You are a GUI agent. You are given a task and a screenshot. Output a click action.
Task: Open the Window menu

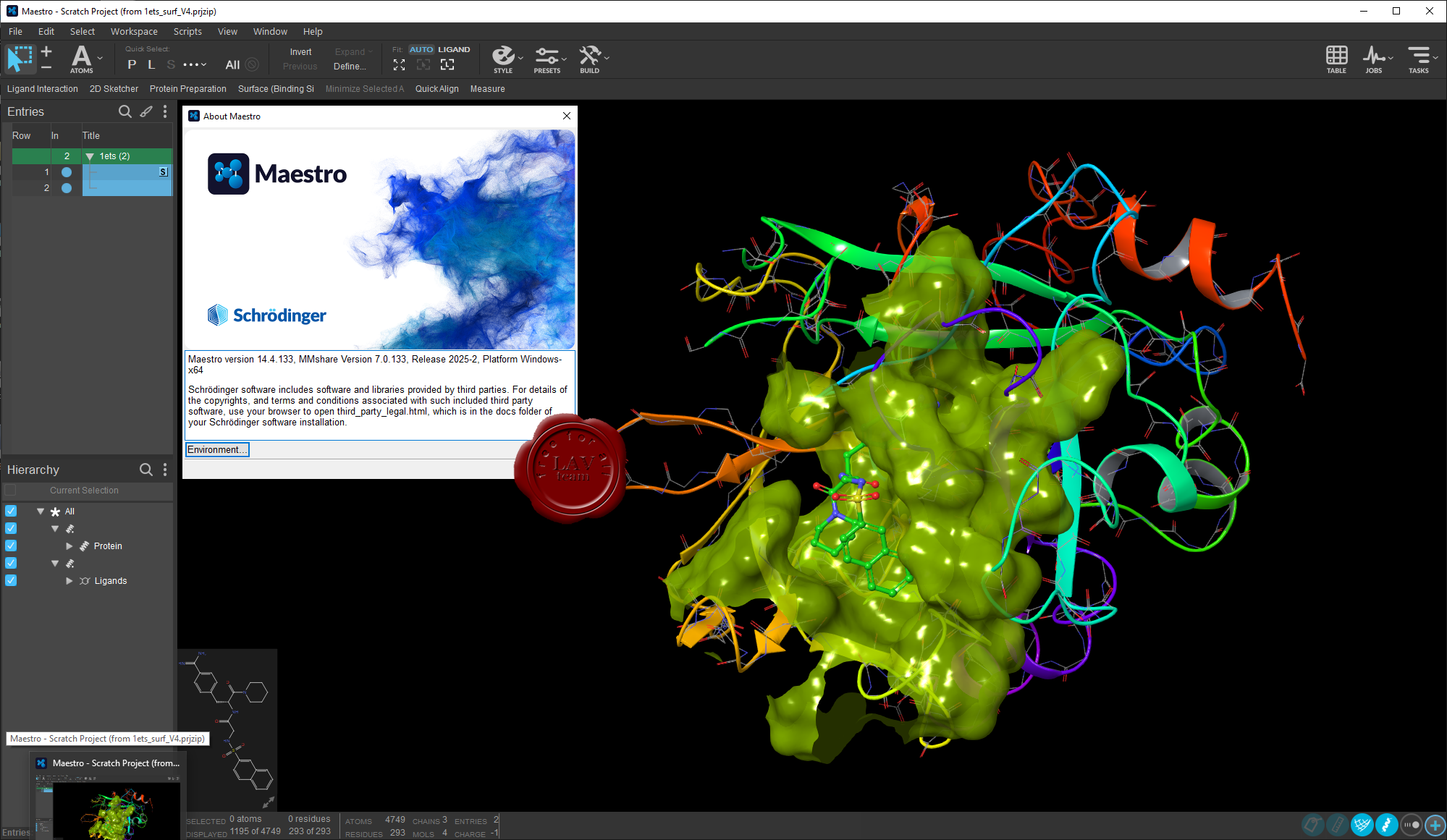click(x=270, y=31)
